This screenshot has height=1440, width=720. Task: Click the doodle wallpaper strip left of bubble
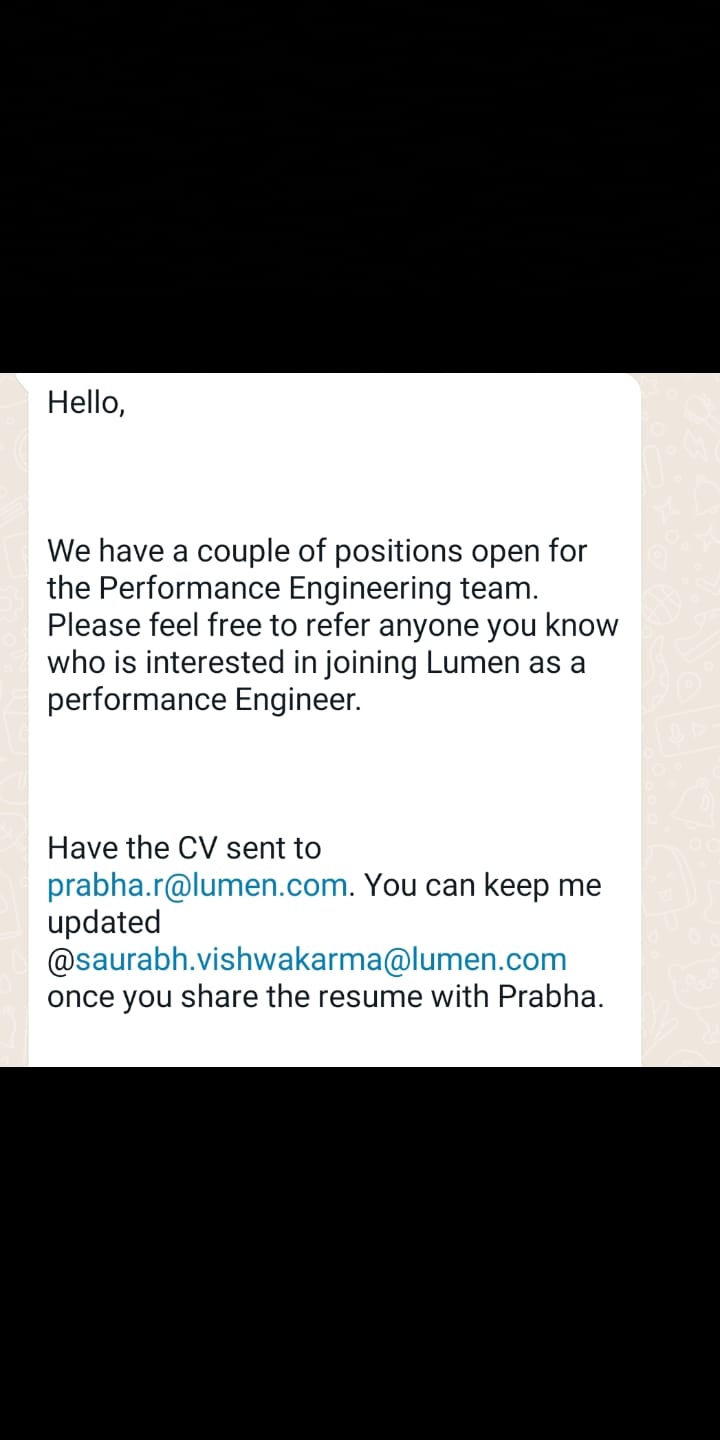(14, 720)
